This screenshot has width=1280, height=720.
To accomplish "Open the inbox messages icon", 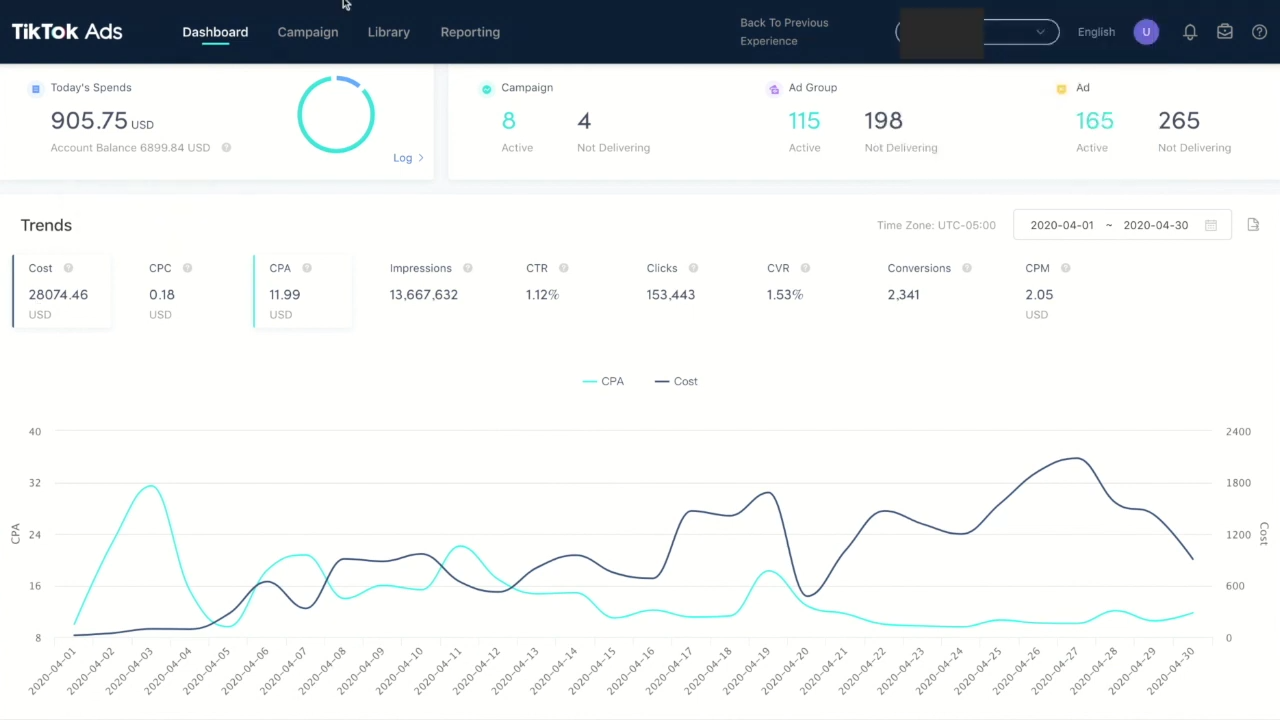I will (1225, 32).
